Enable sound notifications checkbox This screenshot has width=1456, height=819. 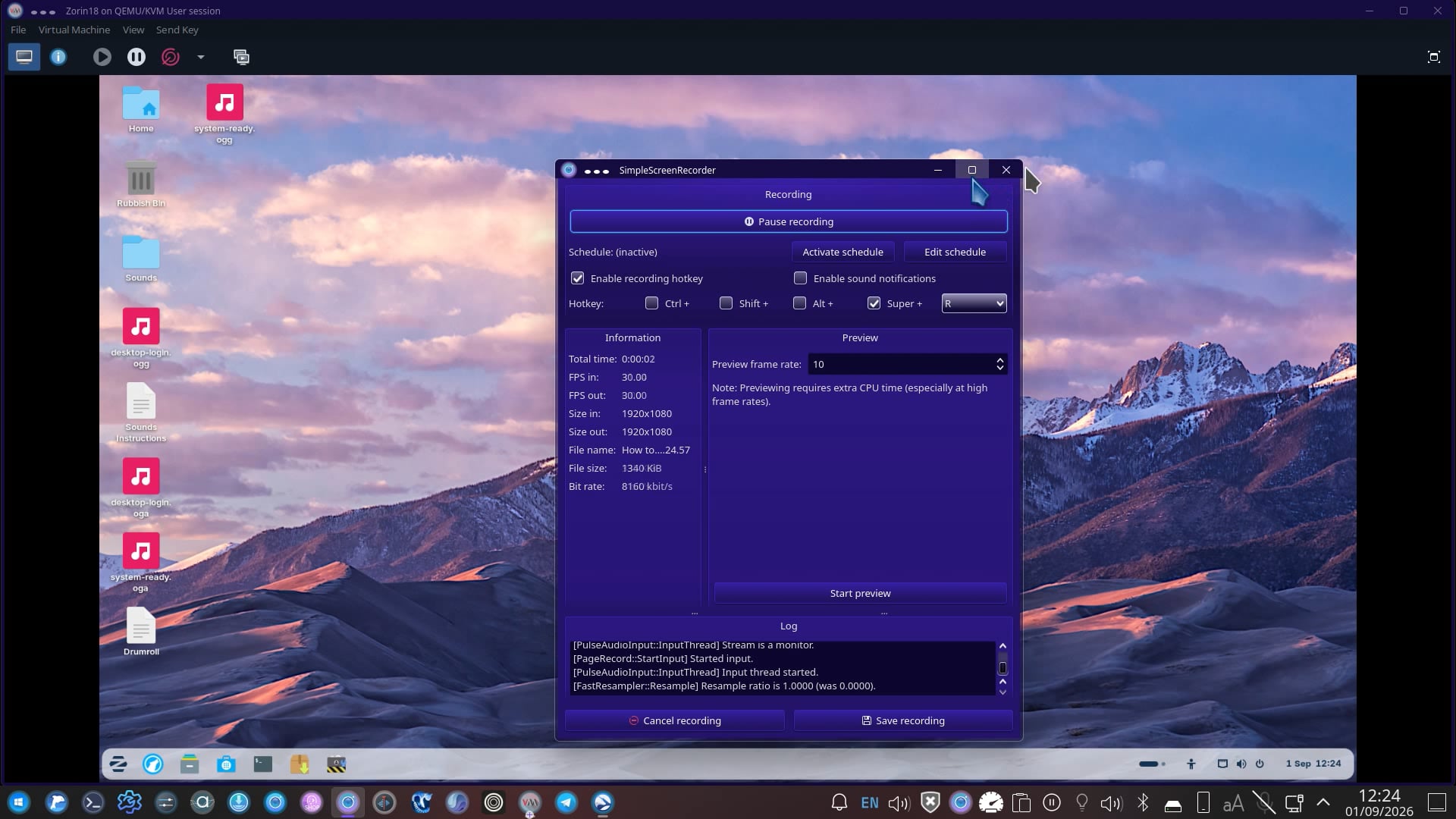click(800, 278)
